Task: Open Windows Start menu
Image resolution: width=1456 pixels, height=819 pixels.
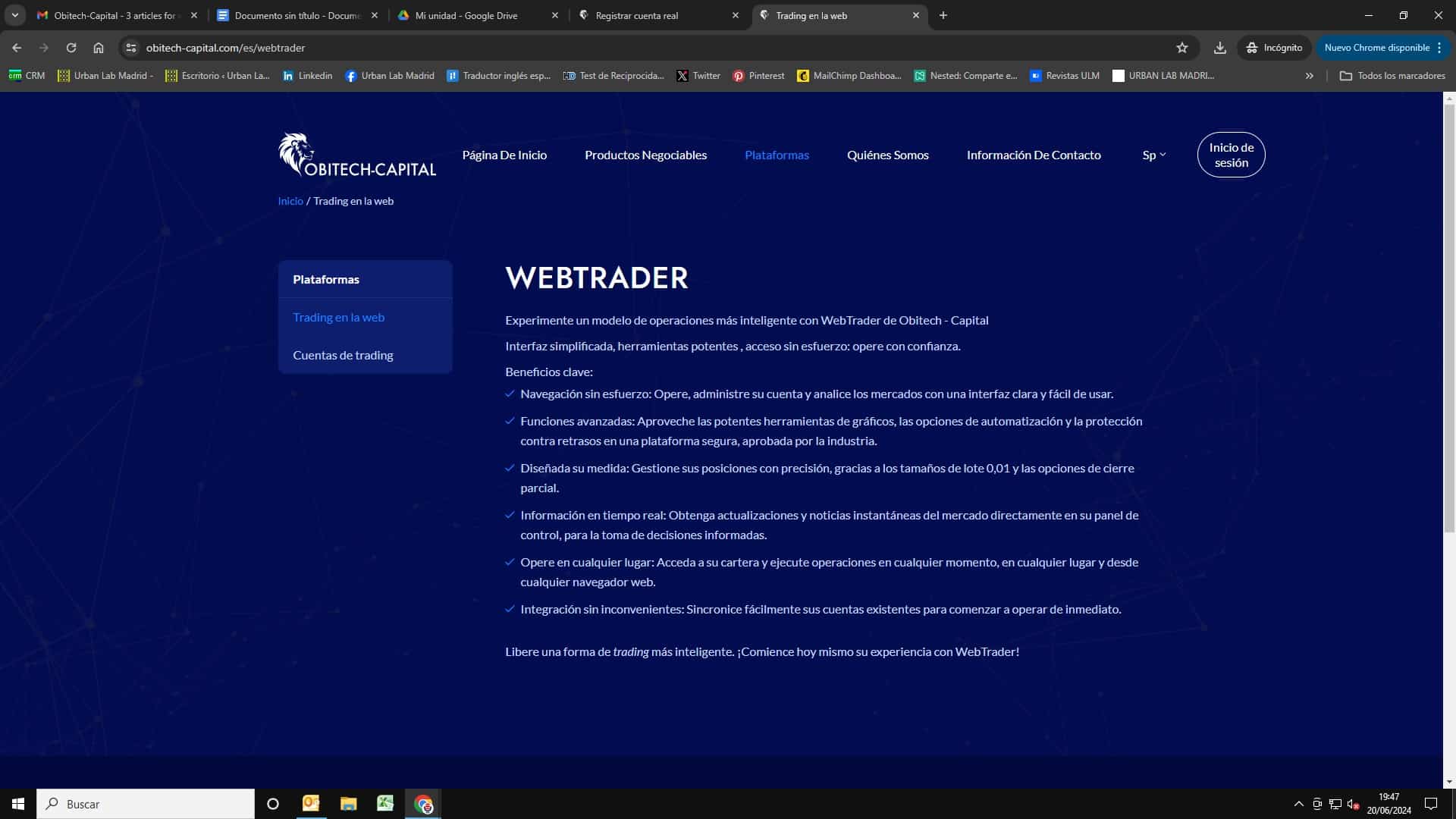Action: [18, 804]
